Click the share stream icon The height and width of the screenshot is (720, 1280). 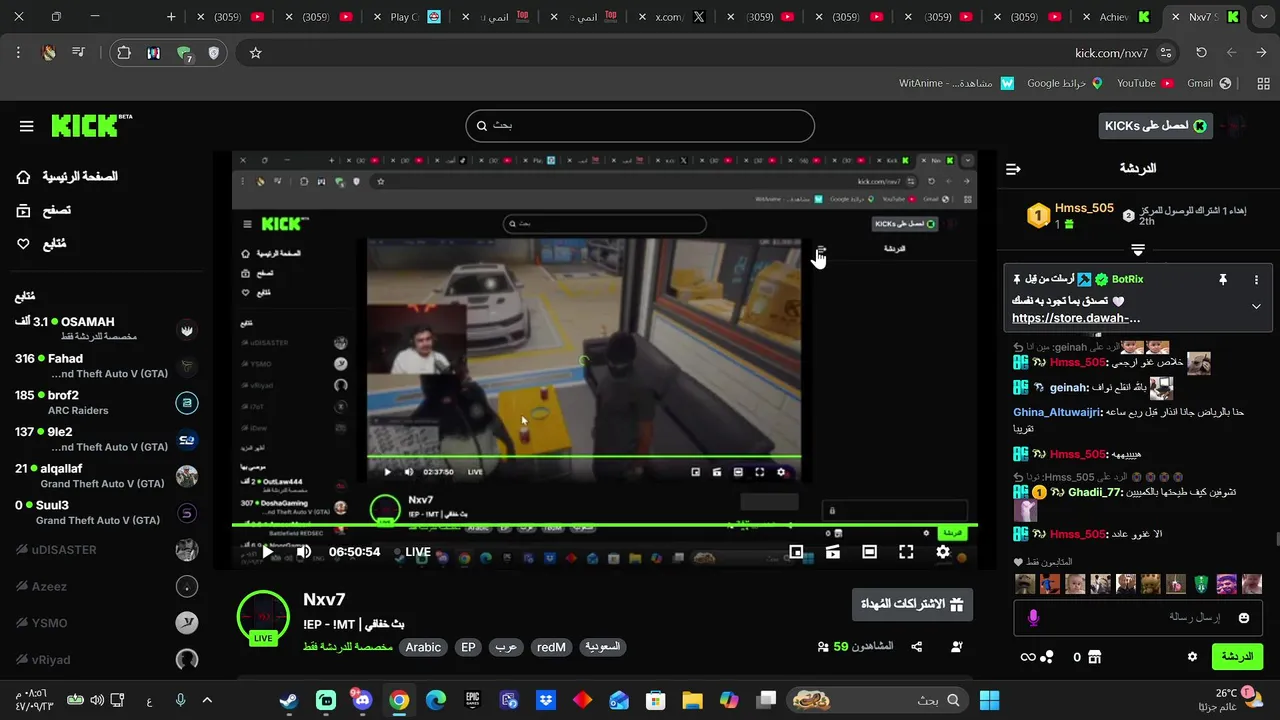tap(917, 647)
